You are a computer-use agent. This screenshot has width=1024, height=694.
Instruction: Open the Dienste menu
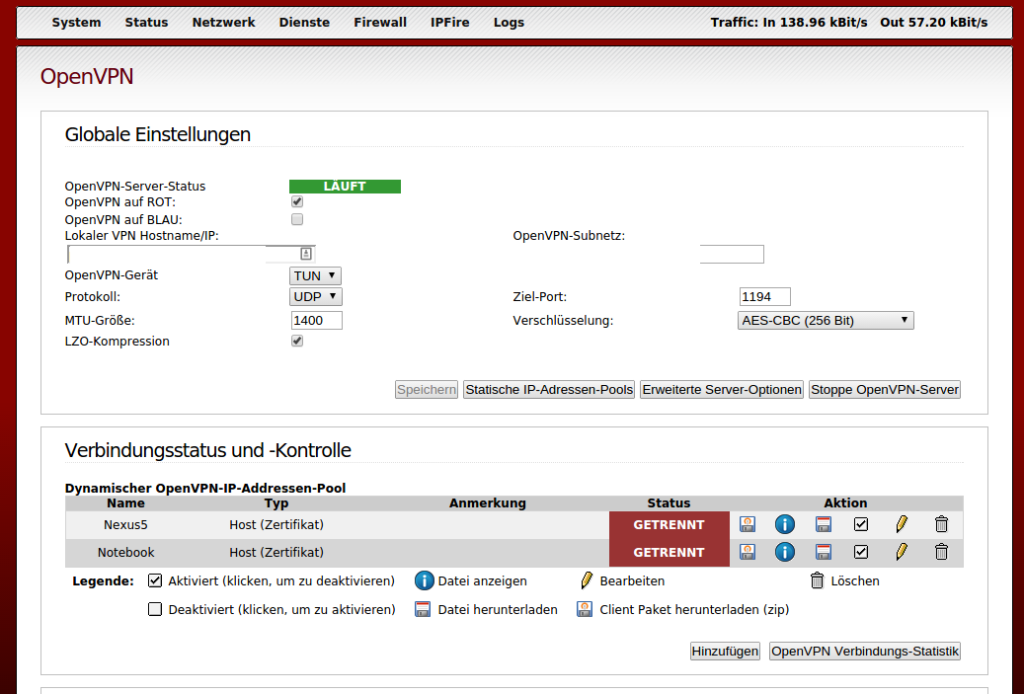[x=304, y=22]
